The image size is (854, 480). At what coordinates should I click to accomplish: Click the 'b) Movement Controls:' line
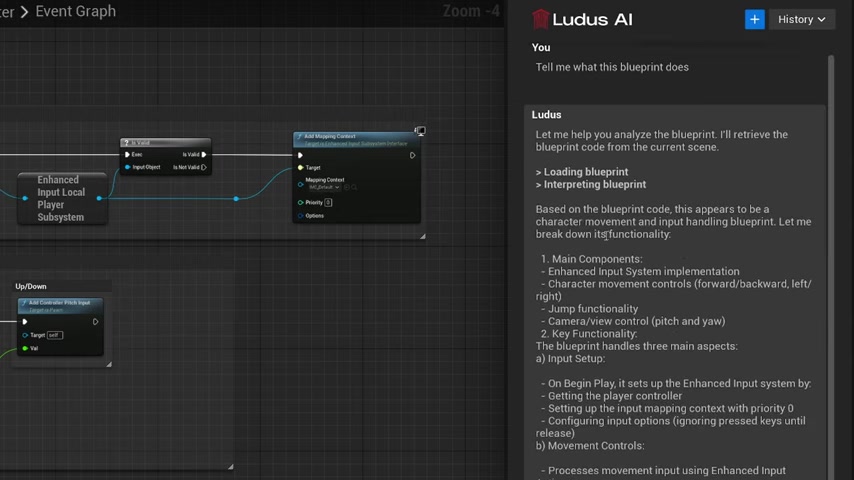(590, 446)
